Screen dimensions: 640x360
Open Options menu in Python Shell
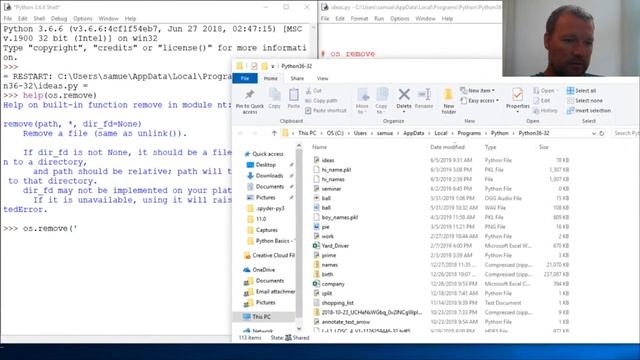pos(83,19)
